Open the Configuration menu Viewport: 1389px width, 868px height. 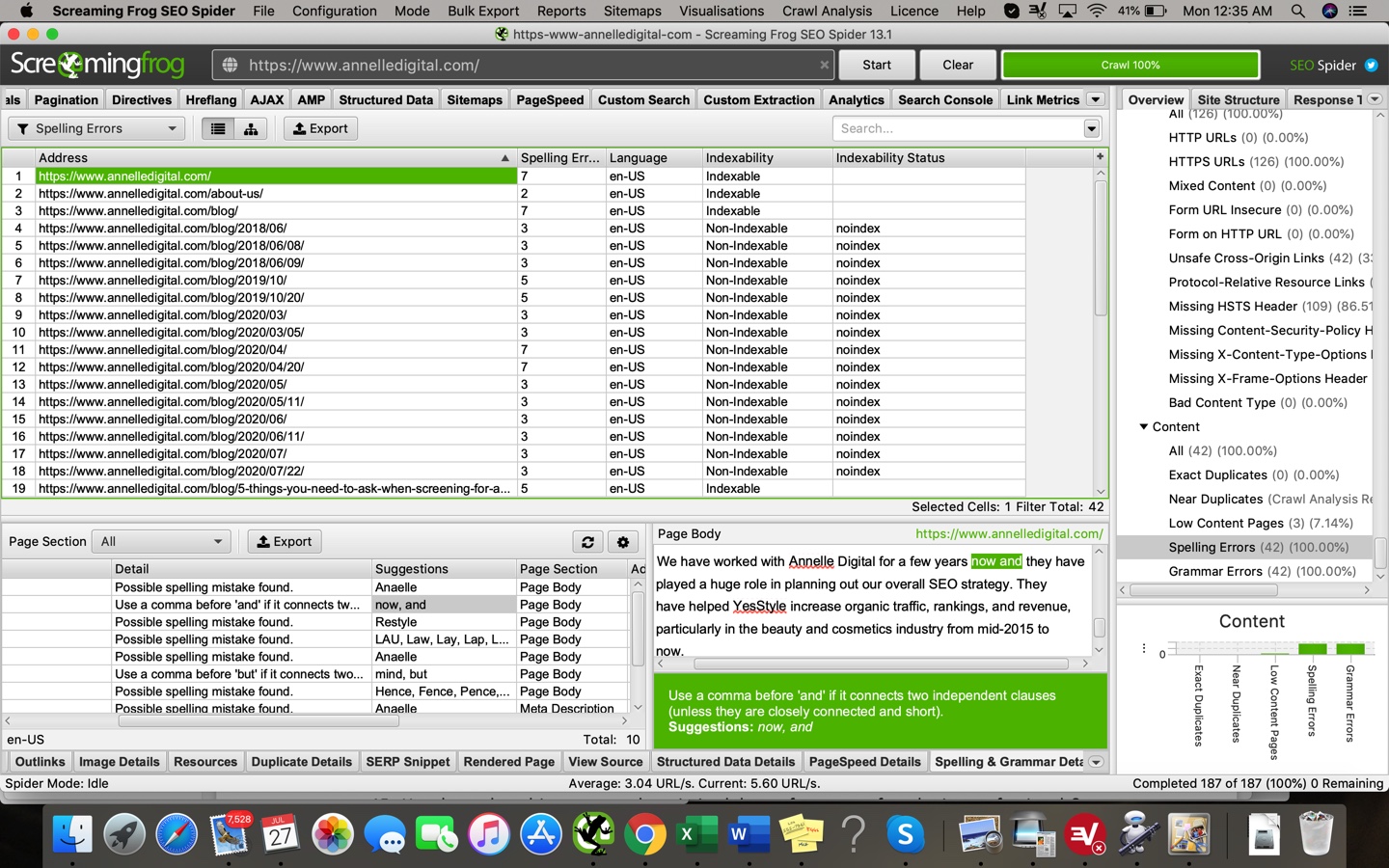335,11
